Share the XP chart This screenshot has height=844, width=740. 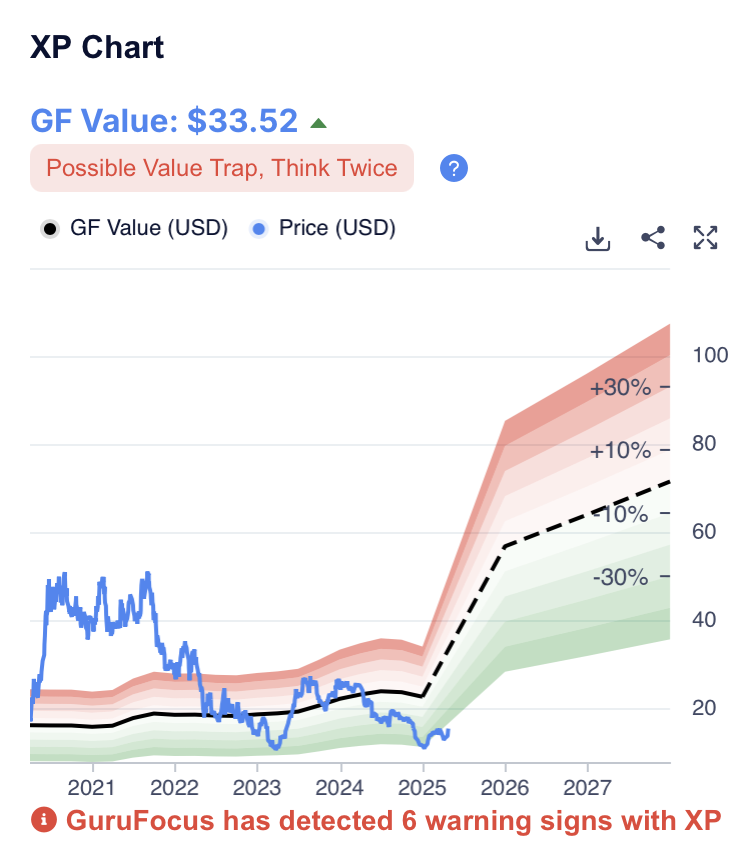[x=653, y=238]
